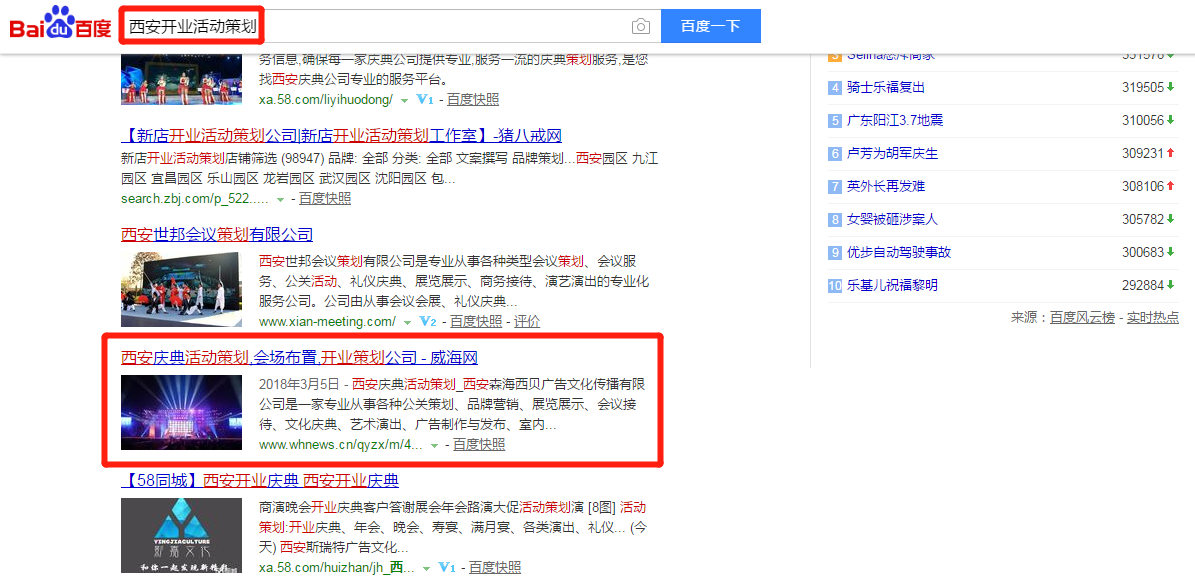Click the green URL xa.58.com/huizhan/jh
Viewport: 1195px width, 581px height.
337,567
